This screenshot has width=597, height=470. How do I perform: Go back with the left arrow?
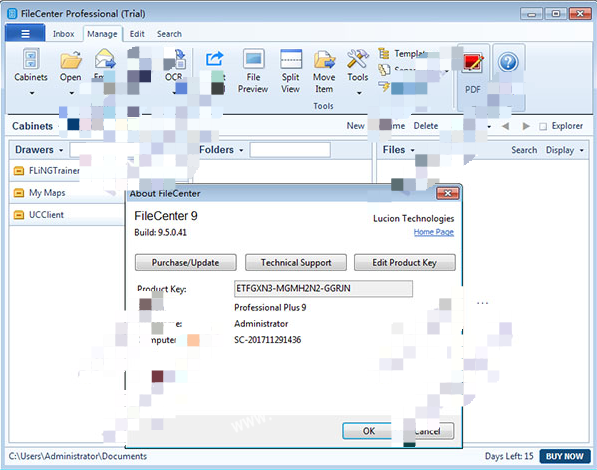click(x=505, y=126)
